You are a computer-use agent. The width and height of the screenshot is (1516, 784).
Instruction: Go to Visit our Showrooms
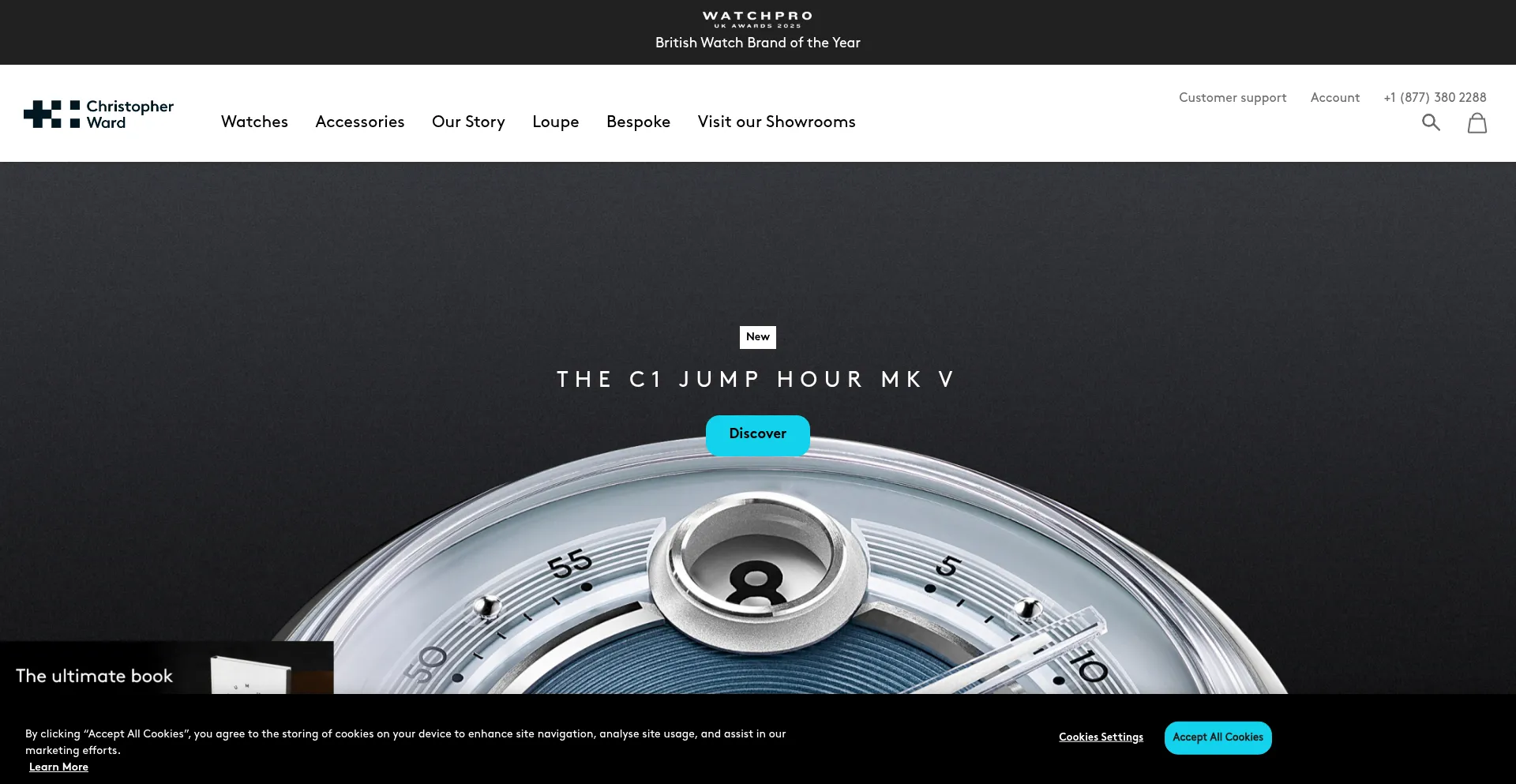click(x=776, y=122)
